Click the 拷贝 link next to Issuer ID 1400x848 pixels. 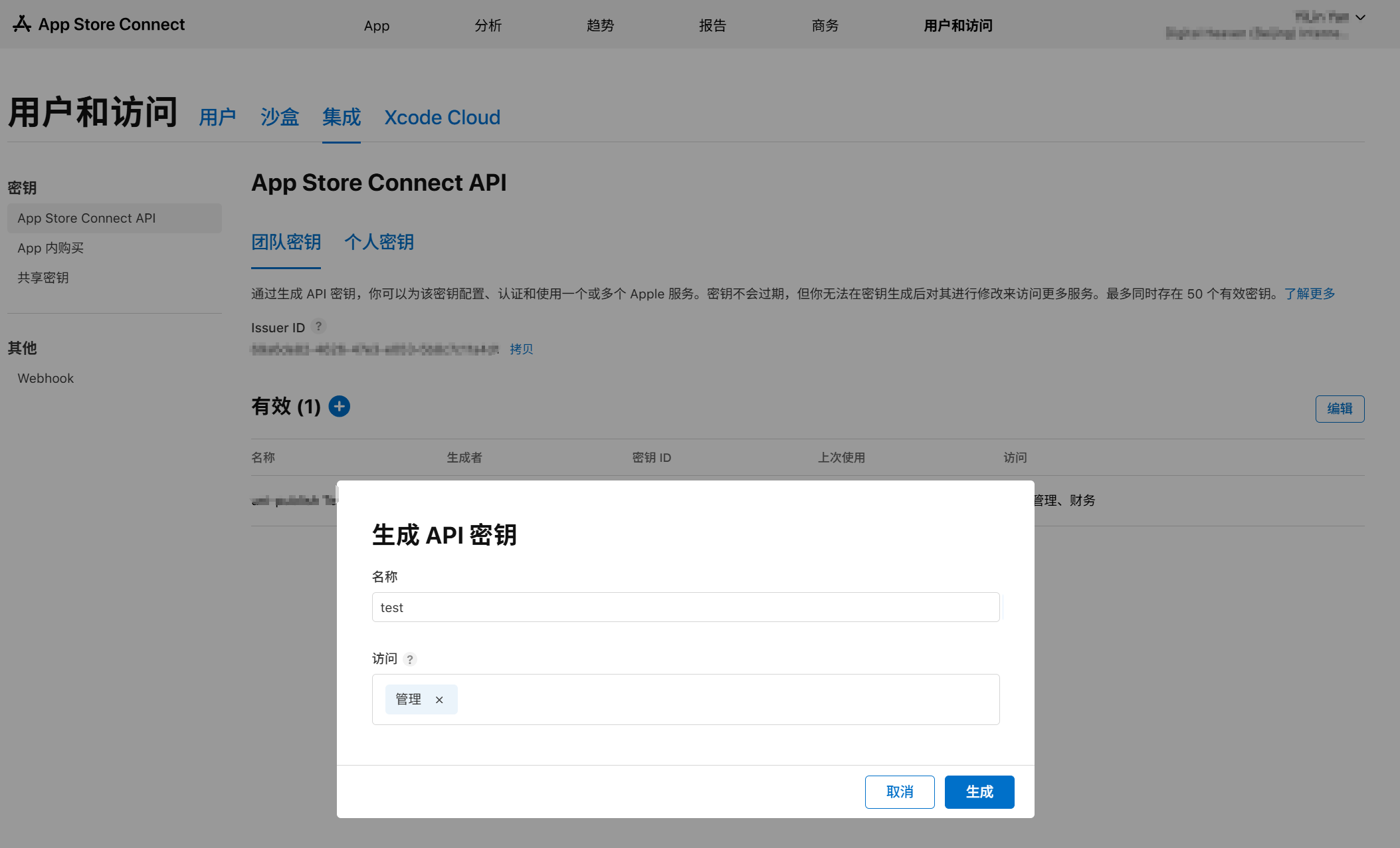[521, 349]
